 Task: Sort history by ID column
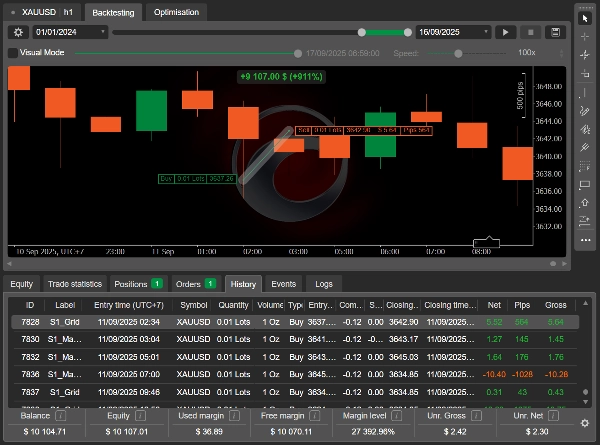(30, 305)
